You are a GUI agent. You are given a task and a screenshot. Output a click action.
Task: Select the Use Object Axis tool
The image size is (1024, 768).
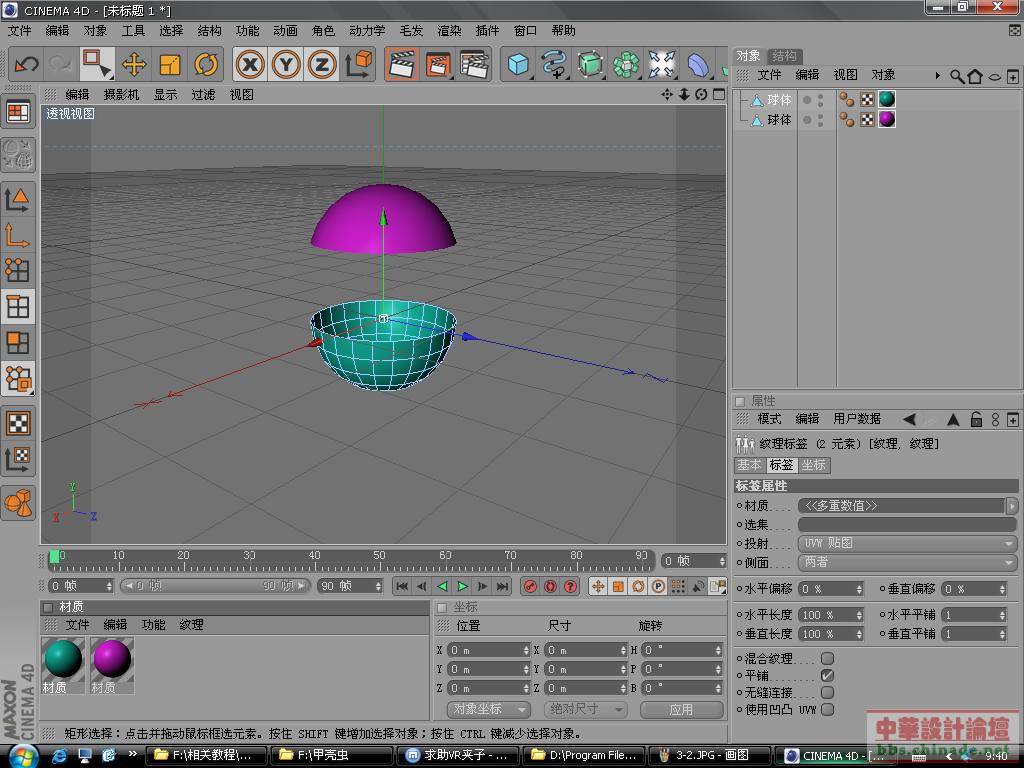point(18,234)
